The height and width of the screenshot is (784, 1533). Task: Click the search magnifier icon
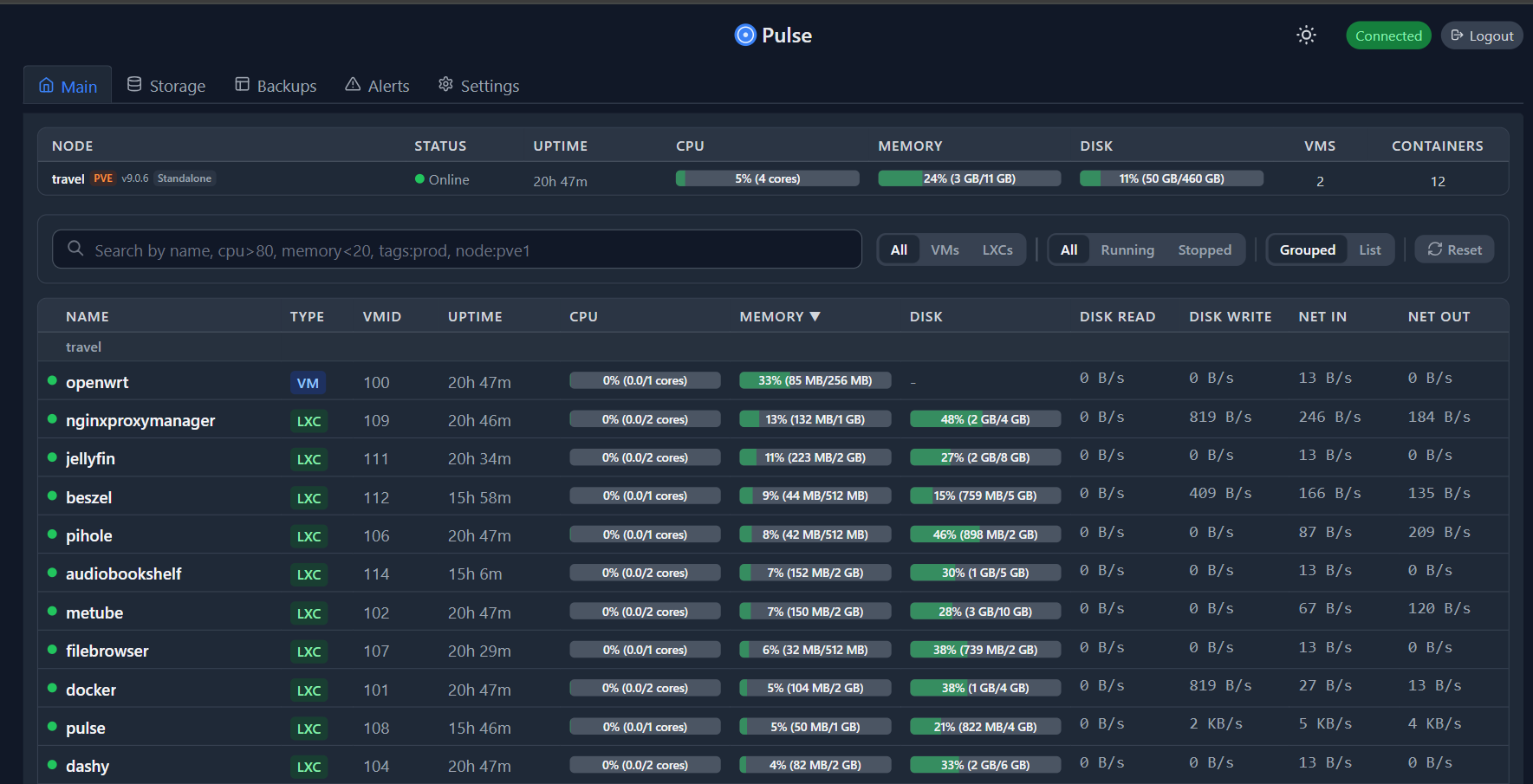tap(75, 249)
